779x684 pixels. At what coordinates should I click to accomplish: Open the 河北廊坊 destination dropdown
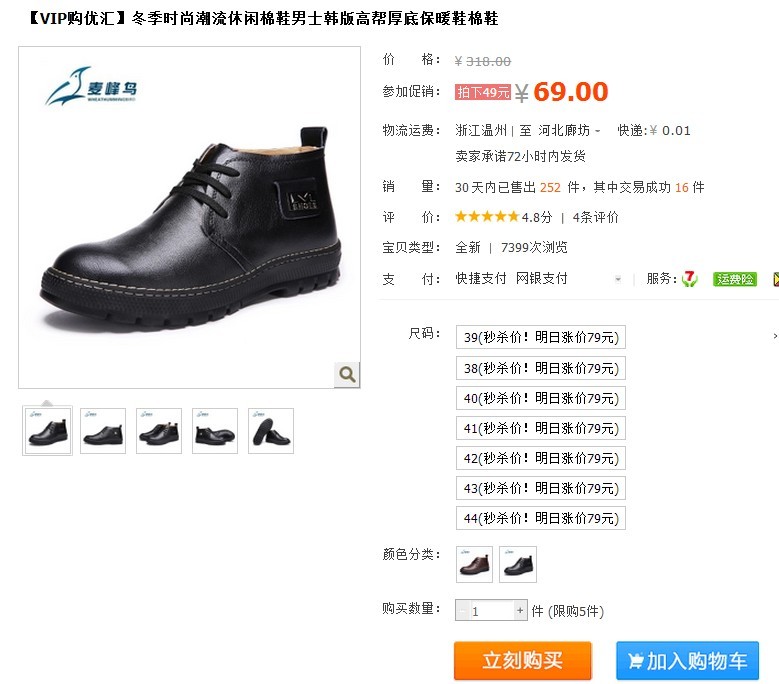pyautogui.click(x=569, y=131)
